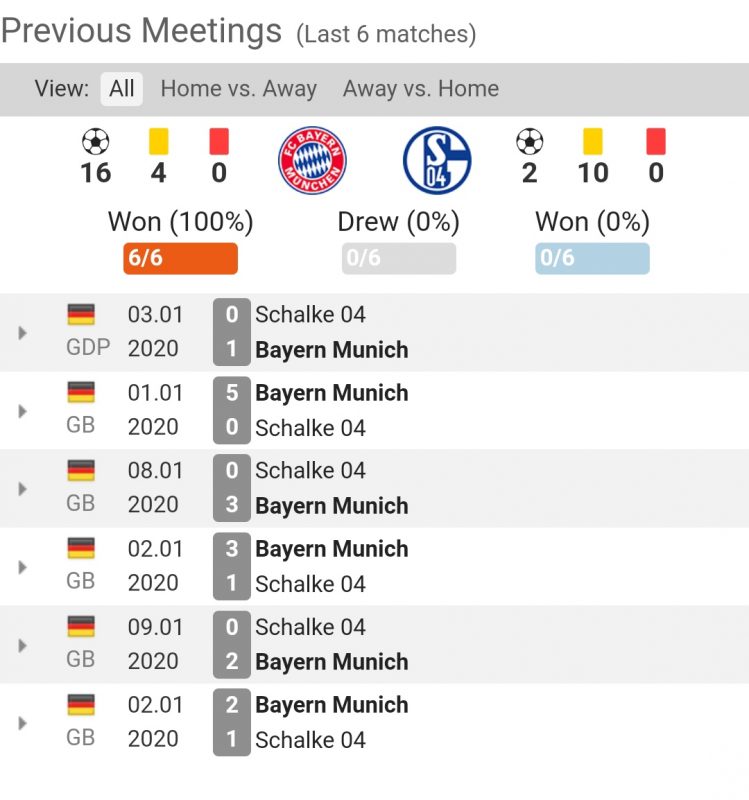
Task: Expand the 08.01 match row arrow
Action: pyautogui.click(x=23, y=489)
